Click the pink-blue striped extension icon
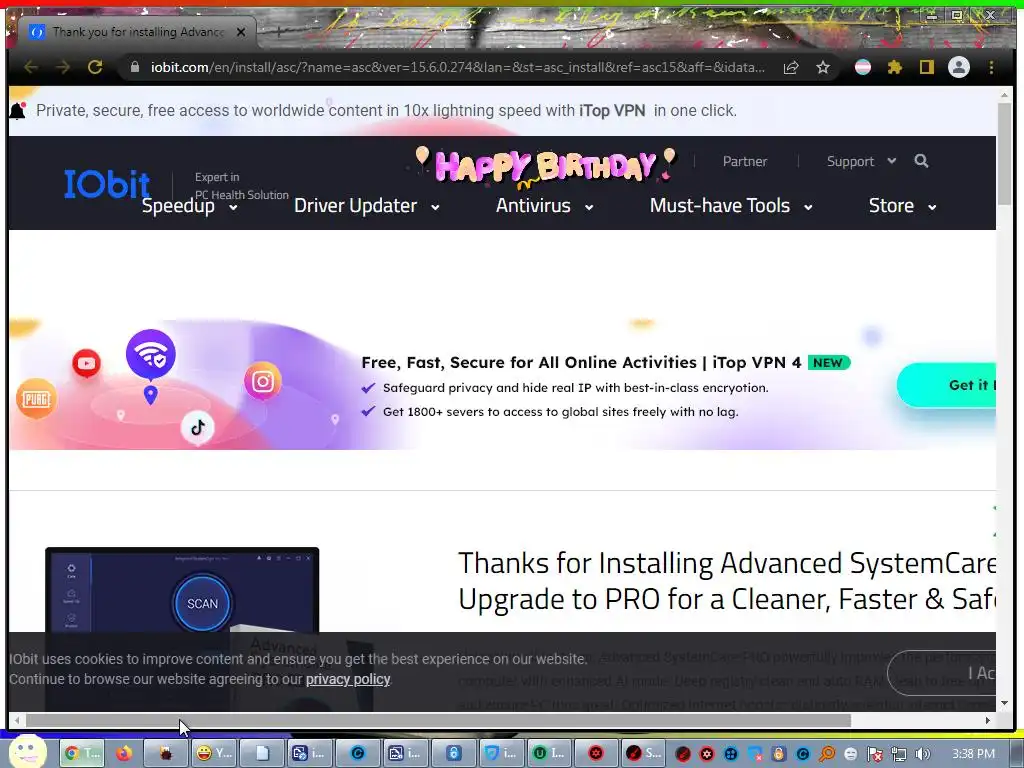 [863, 67]
